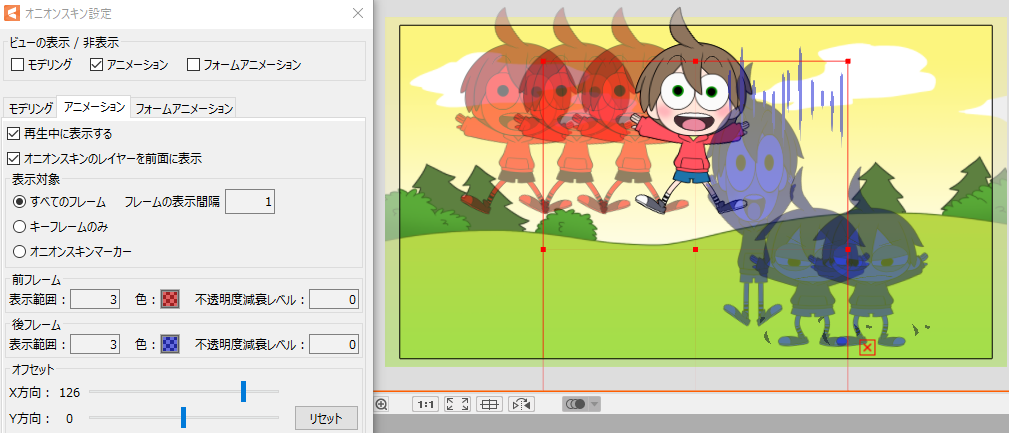Fit canvas to view with expand icon
This screenshot has width=1009, height=433.
pyautogui.click(x=457, y=404)
